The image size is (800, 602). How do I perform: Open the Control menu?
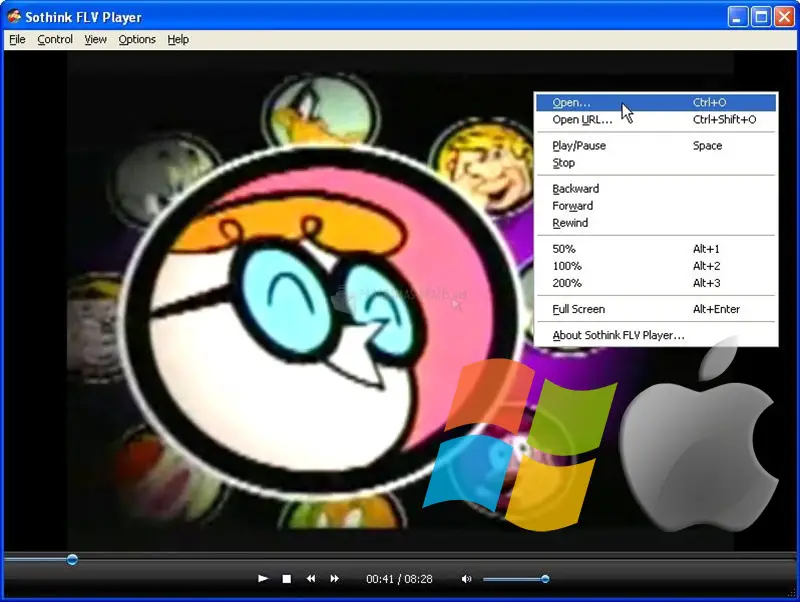tap(55, 40)
